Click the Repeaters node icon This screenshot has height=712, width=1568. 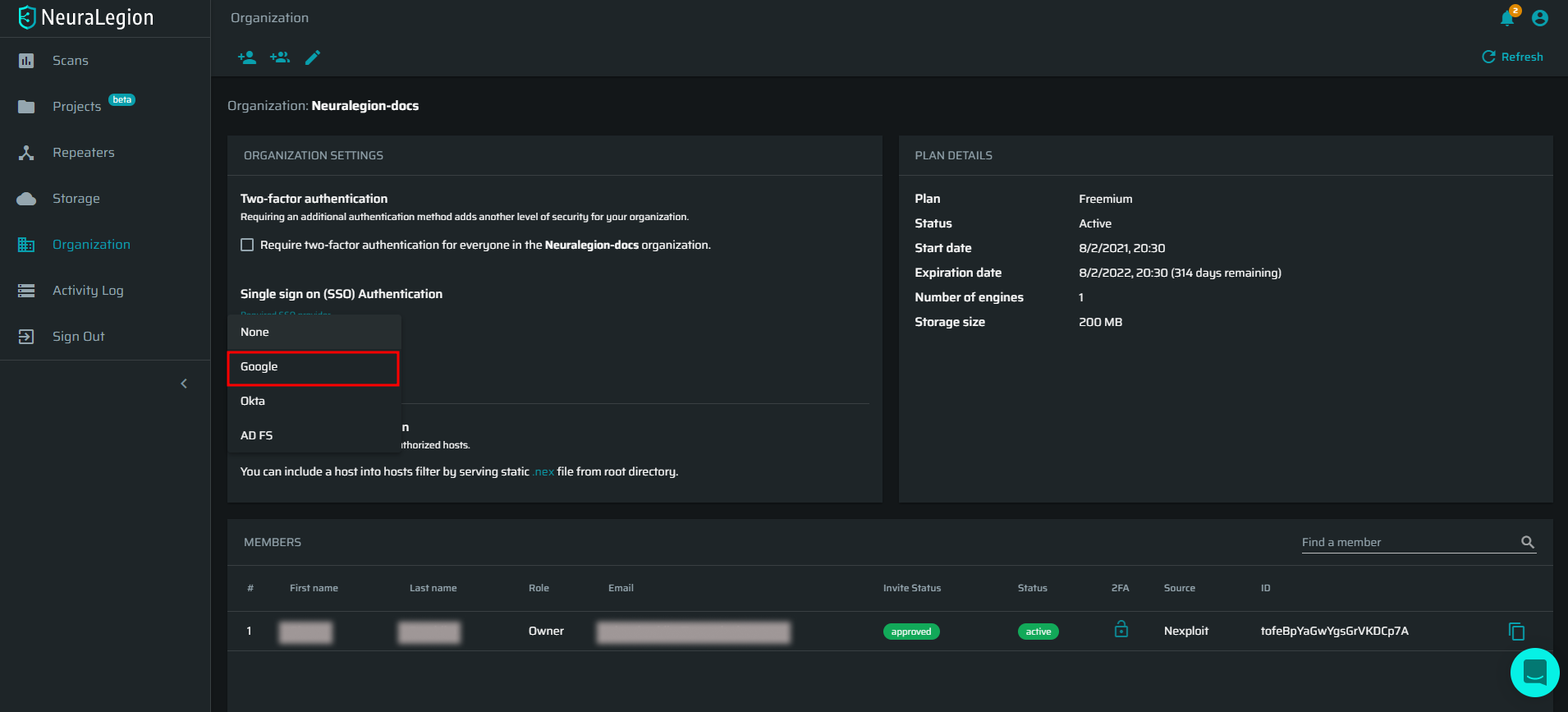[26, 153]
